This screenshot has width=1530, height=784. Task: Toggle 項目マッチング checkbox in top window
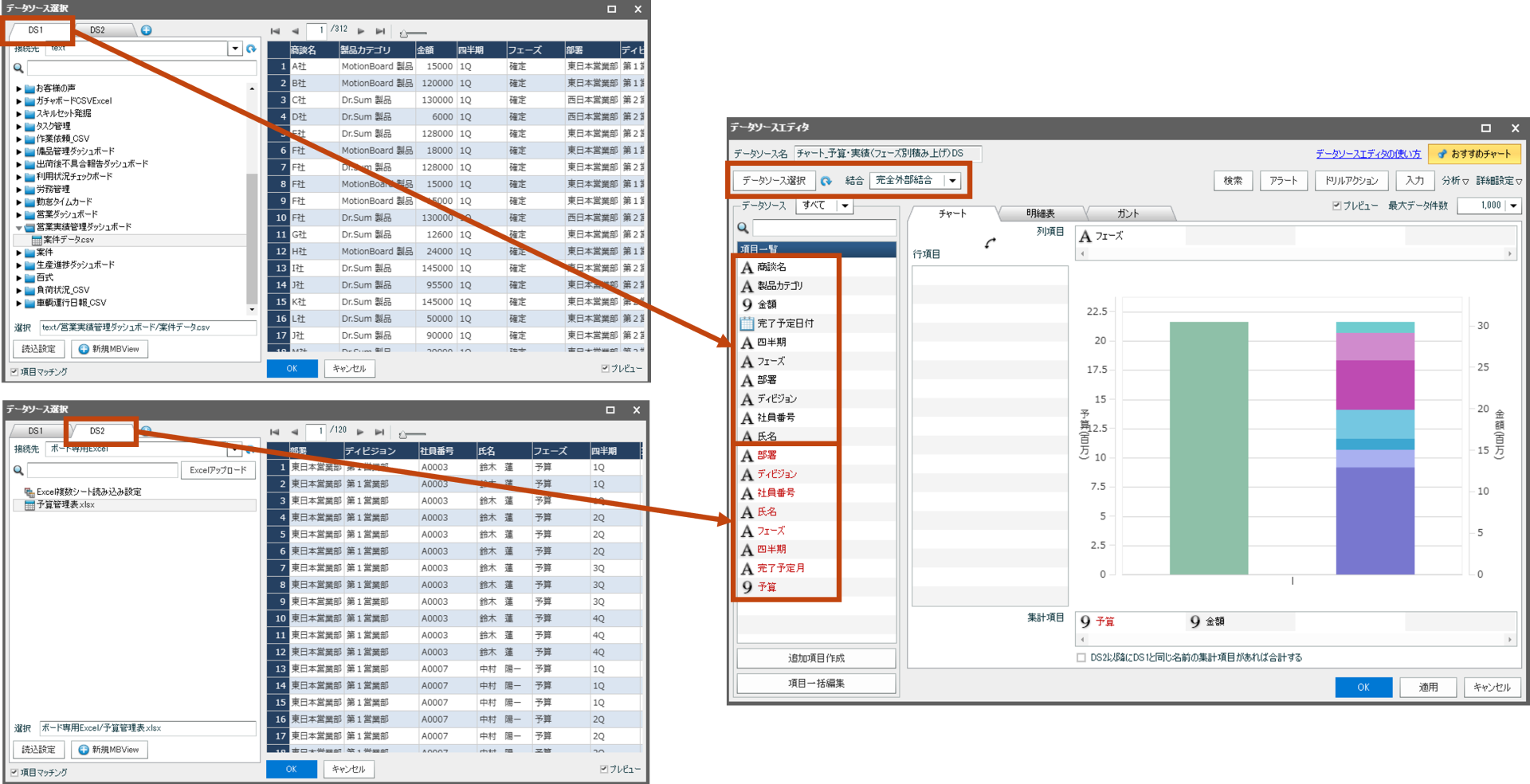click(x=14, y=372)
